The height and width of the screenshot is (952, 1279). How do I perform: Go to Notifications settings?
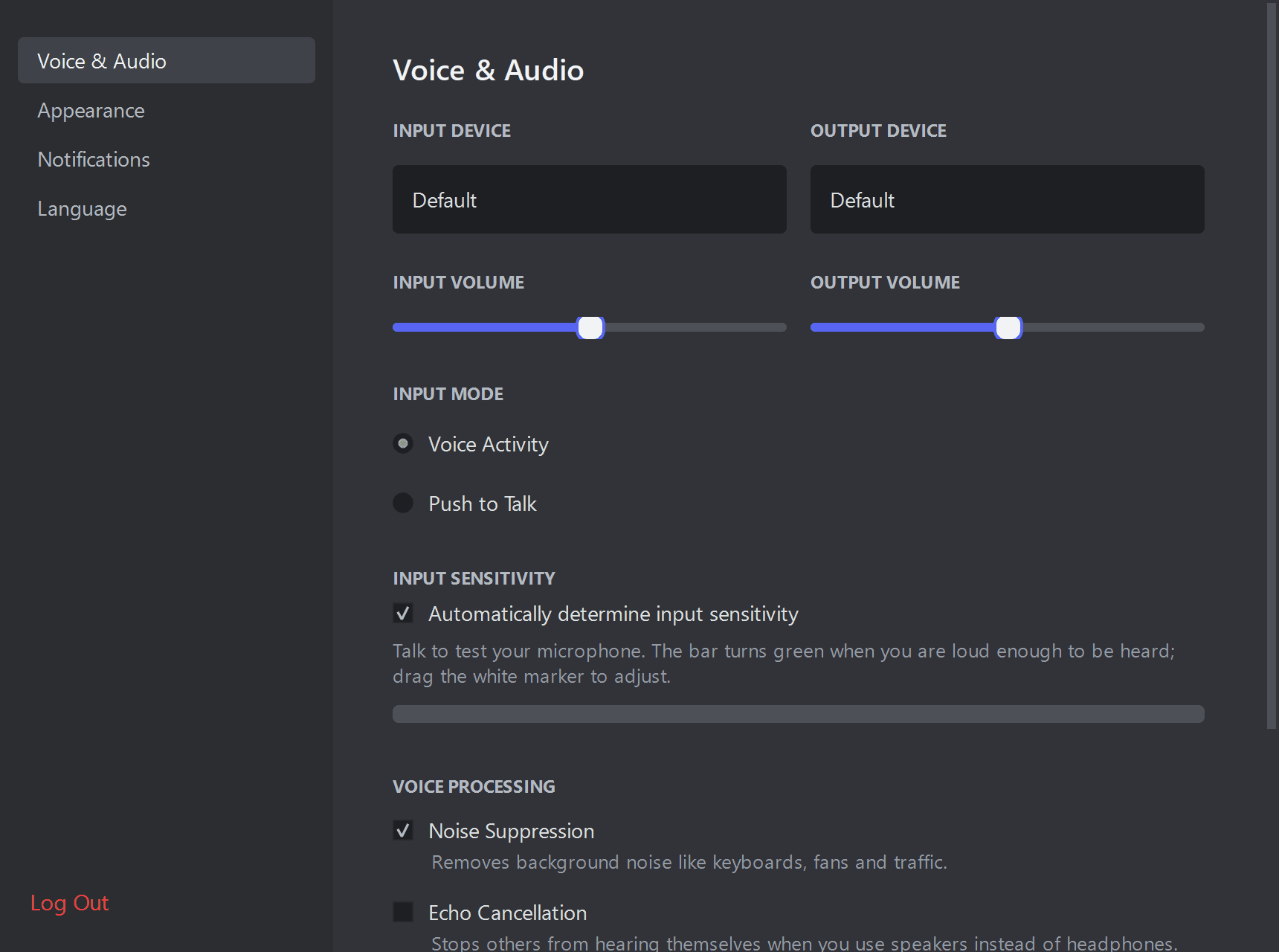click(94, 159)
